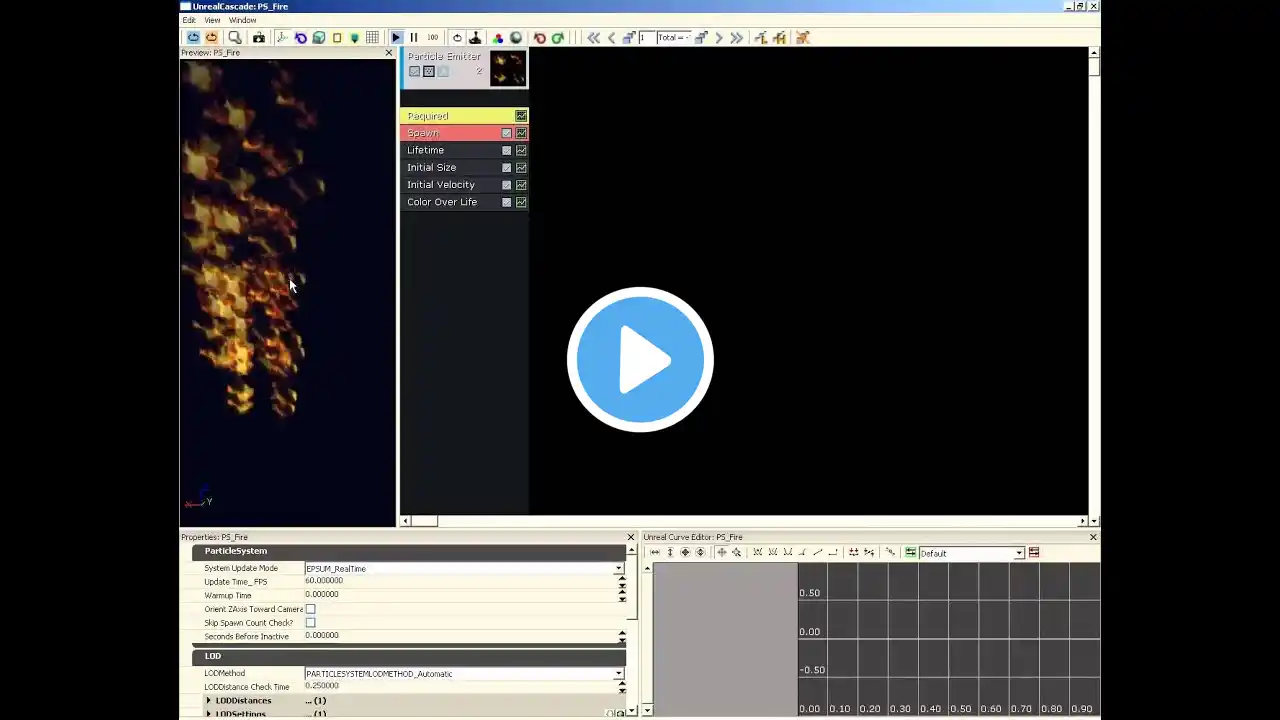
Task: Toggle the Initial Velocity module enable checkbox
Action: pos(507,185)
